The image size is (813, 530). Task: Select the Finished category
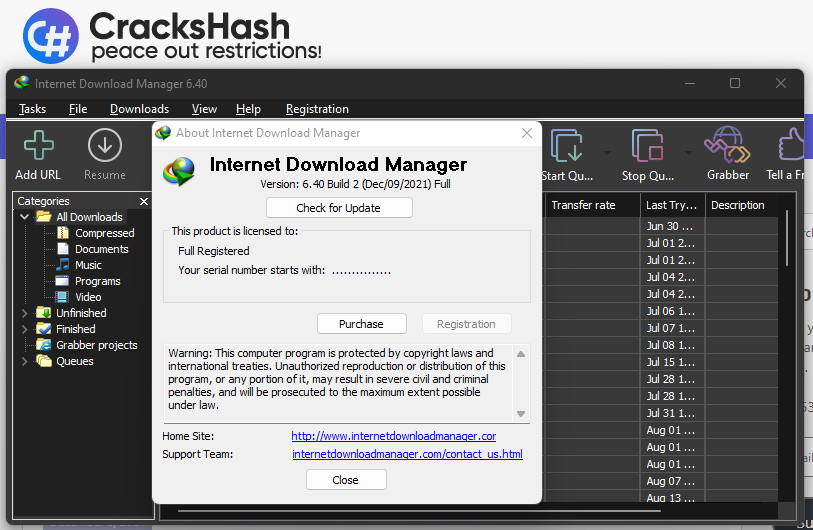[x=76, y=329]
